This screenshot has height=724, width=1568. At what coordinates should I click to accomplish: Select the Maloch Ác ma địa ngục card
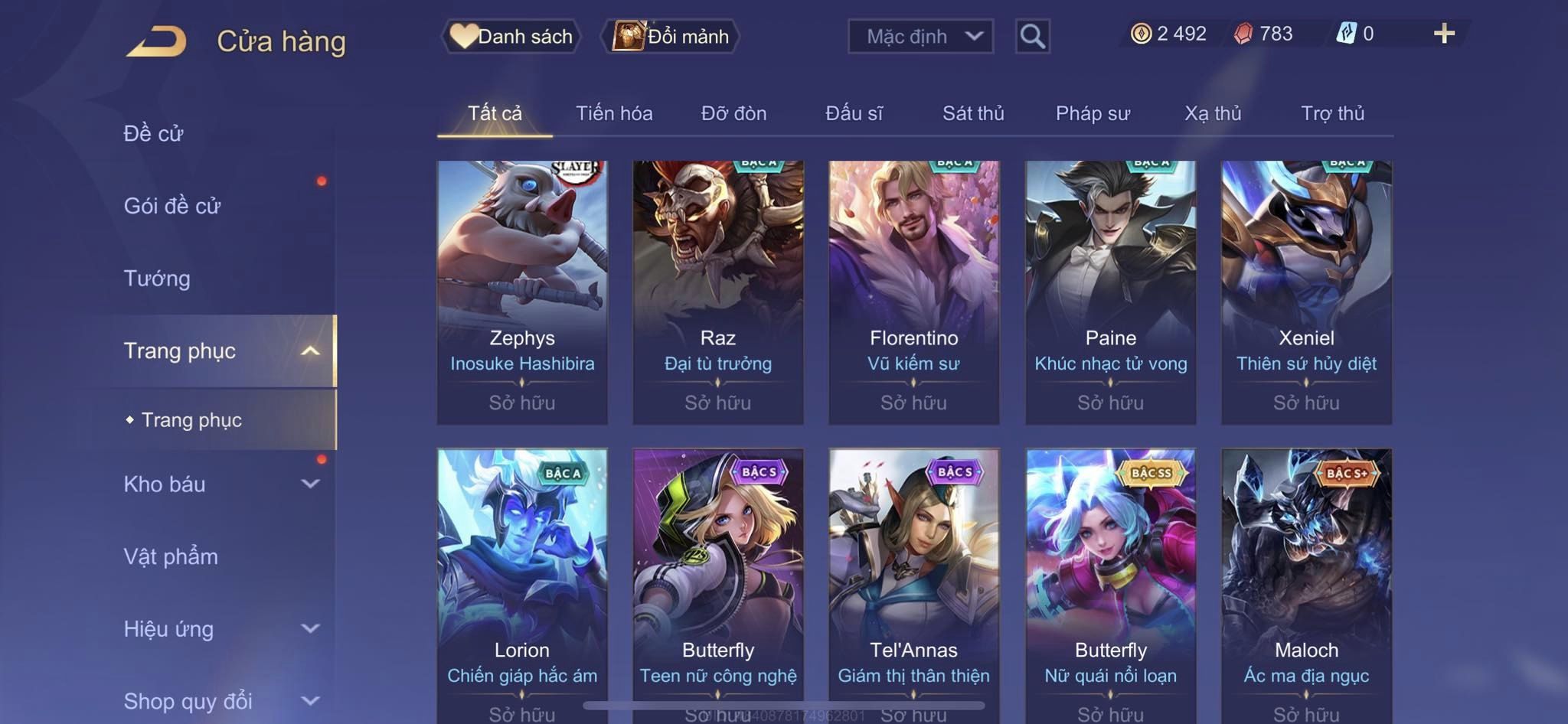pos(1306,586)
